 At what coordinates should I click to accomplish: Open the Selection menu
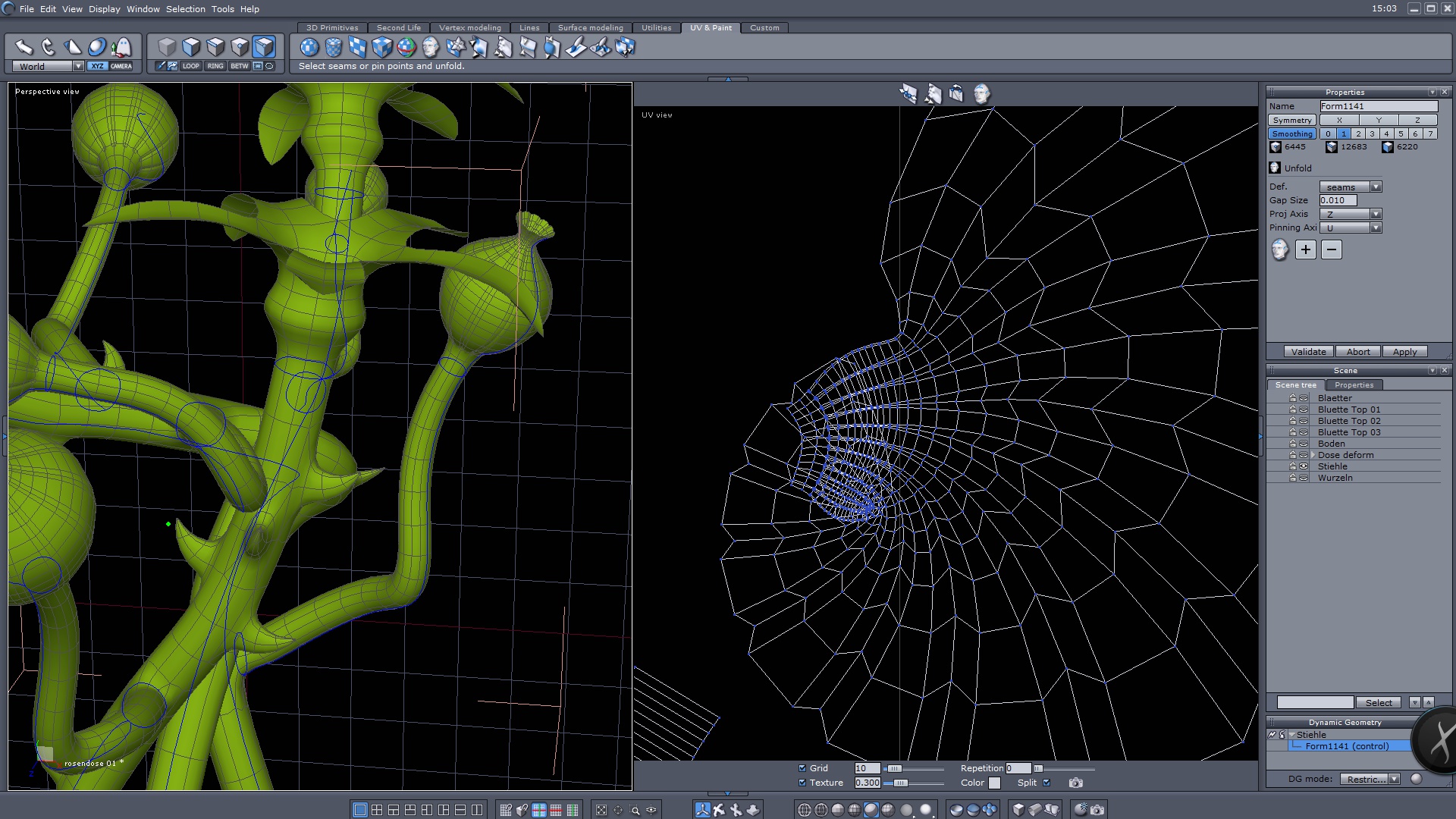pos(185,9)
